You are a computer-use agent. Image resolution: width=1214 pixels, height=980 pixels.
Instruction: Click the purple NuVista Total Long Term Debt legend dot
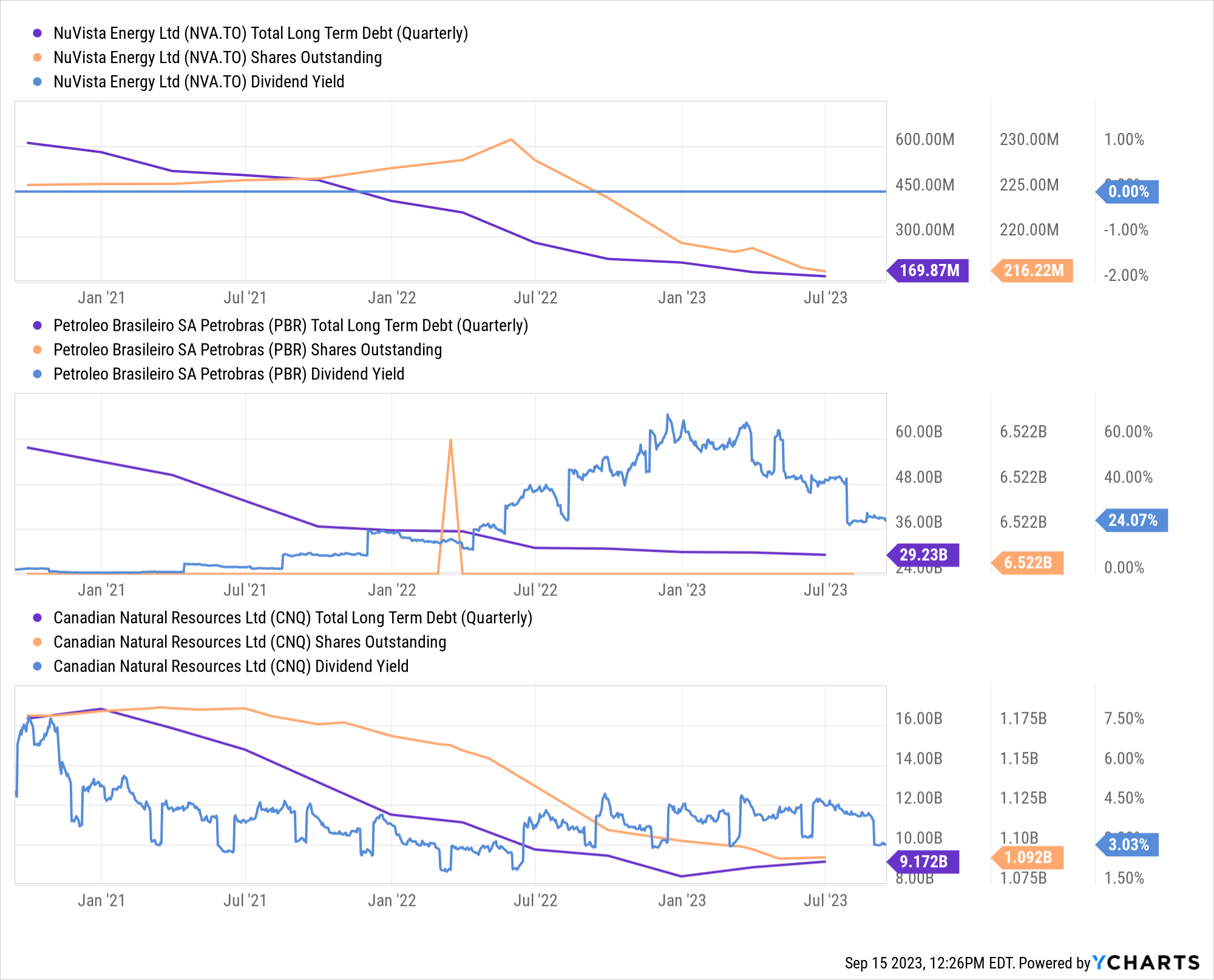coord(37,33)
